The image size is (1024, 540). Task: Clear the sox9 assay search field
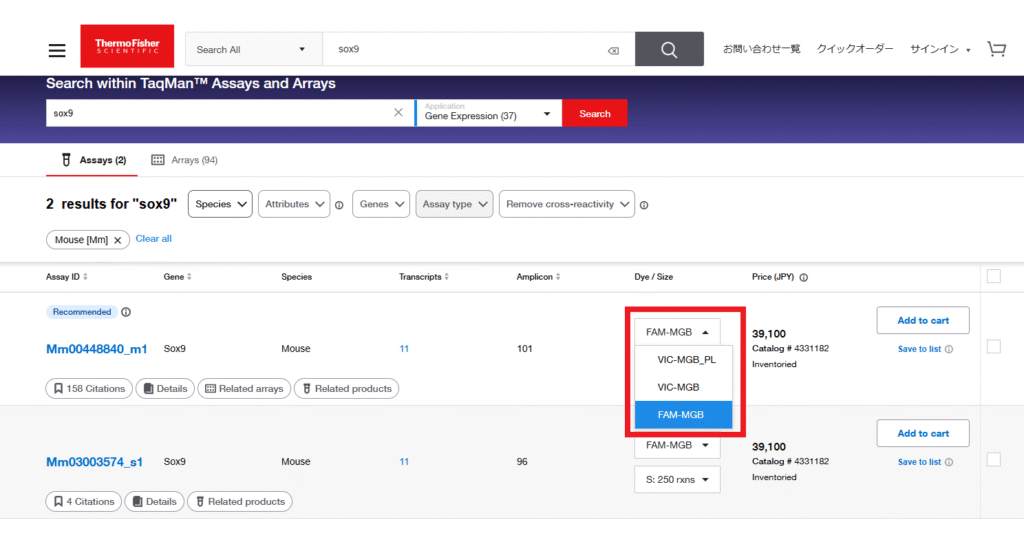tap(398, 113)
